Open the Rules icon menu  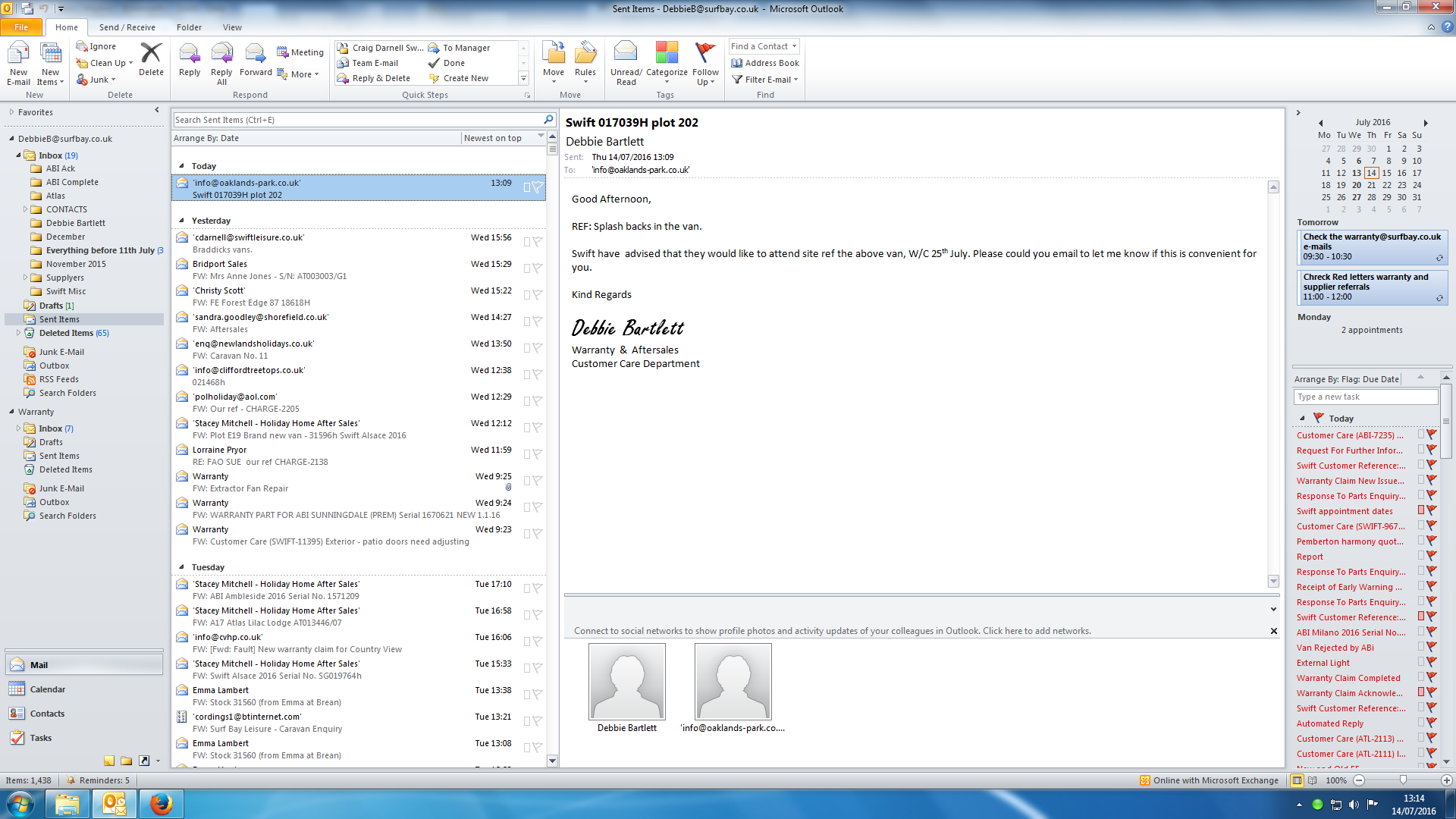click(x=585, y=54)
